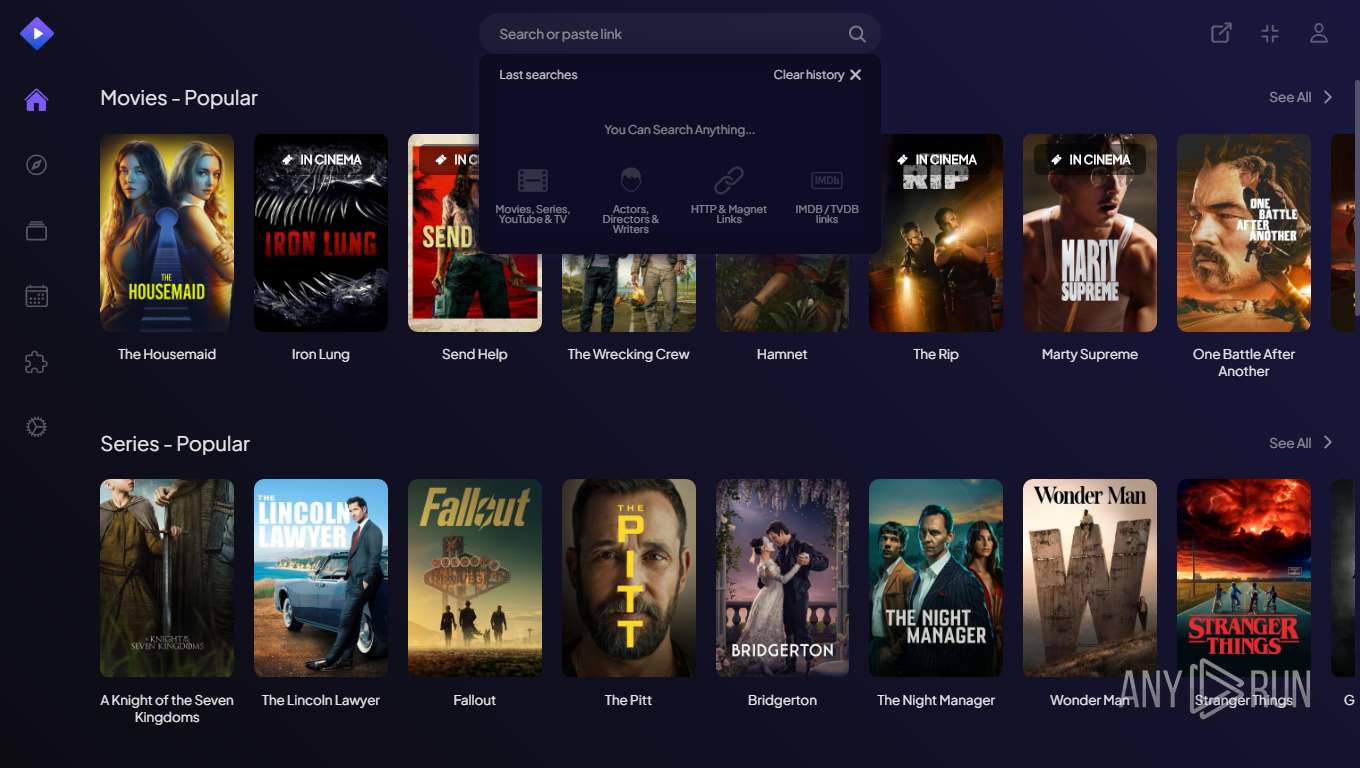
Task: Click the page vertical scrollbar
Action: pos(1356,200)
